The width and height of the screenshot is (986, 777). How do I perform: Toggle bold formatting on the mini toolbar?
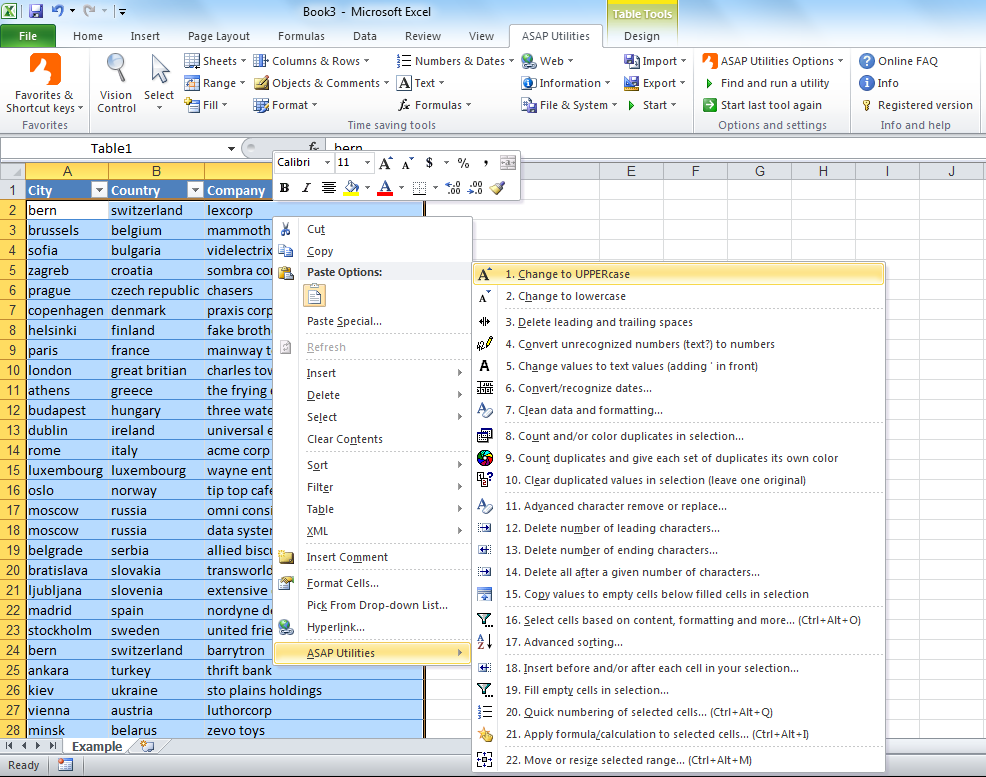pos(285,187)
